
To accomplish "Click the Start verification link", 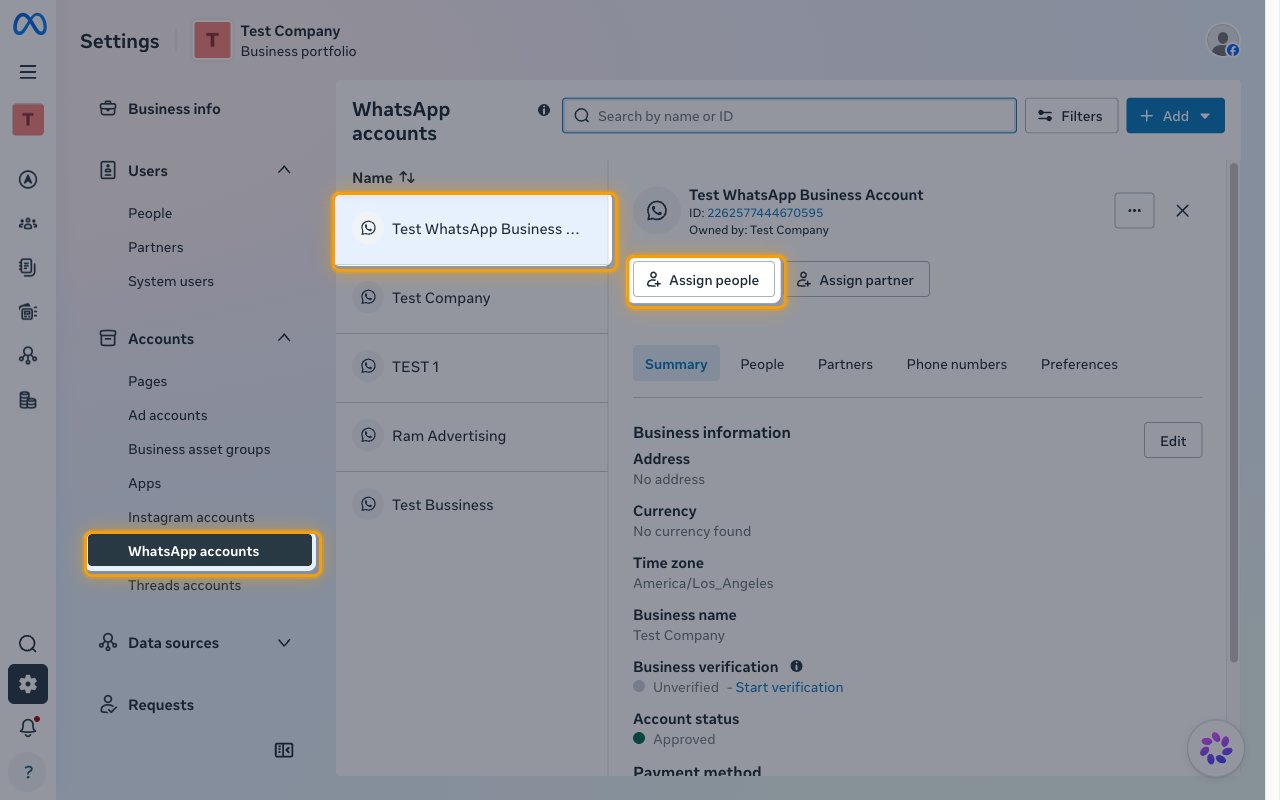I will [789, 687].
